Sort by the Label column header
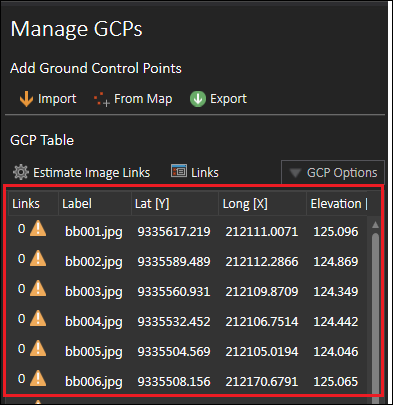The width and height of the screenshot is (393, 405). [95, 203]
